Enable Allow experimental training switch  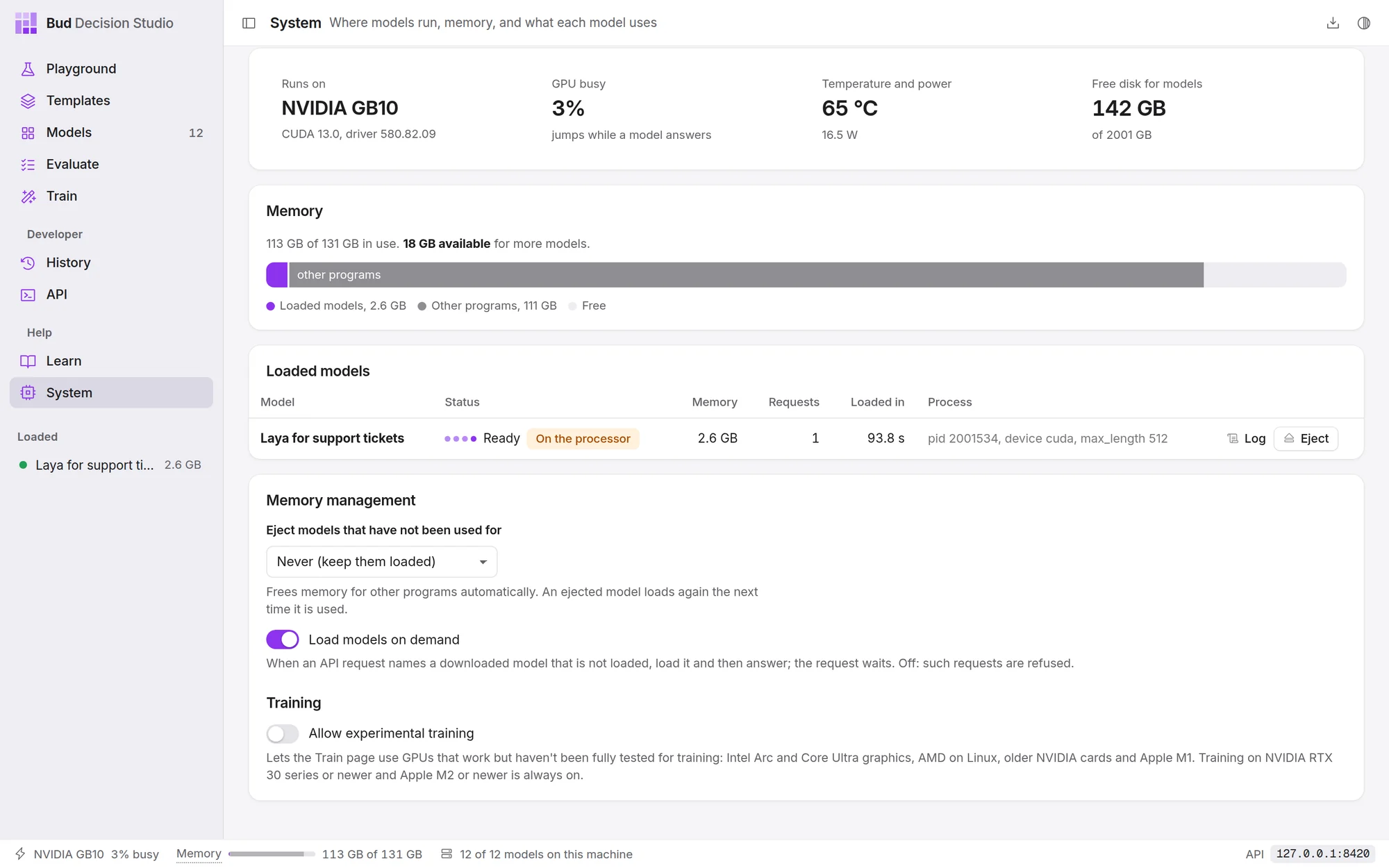283,734
